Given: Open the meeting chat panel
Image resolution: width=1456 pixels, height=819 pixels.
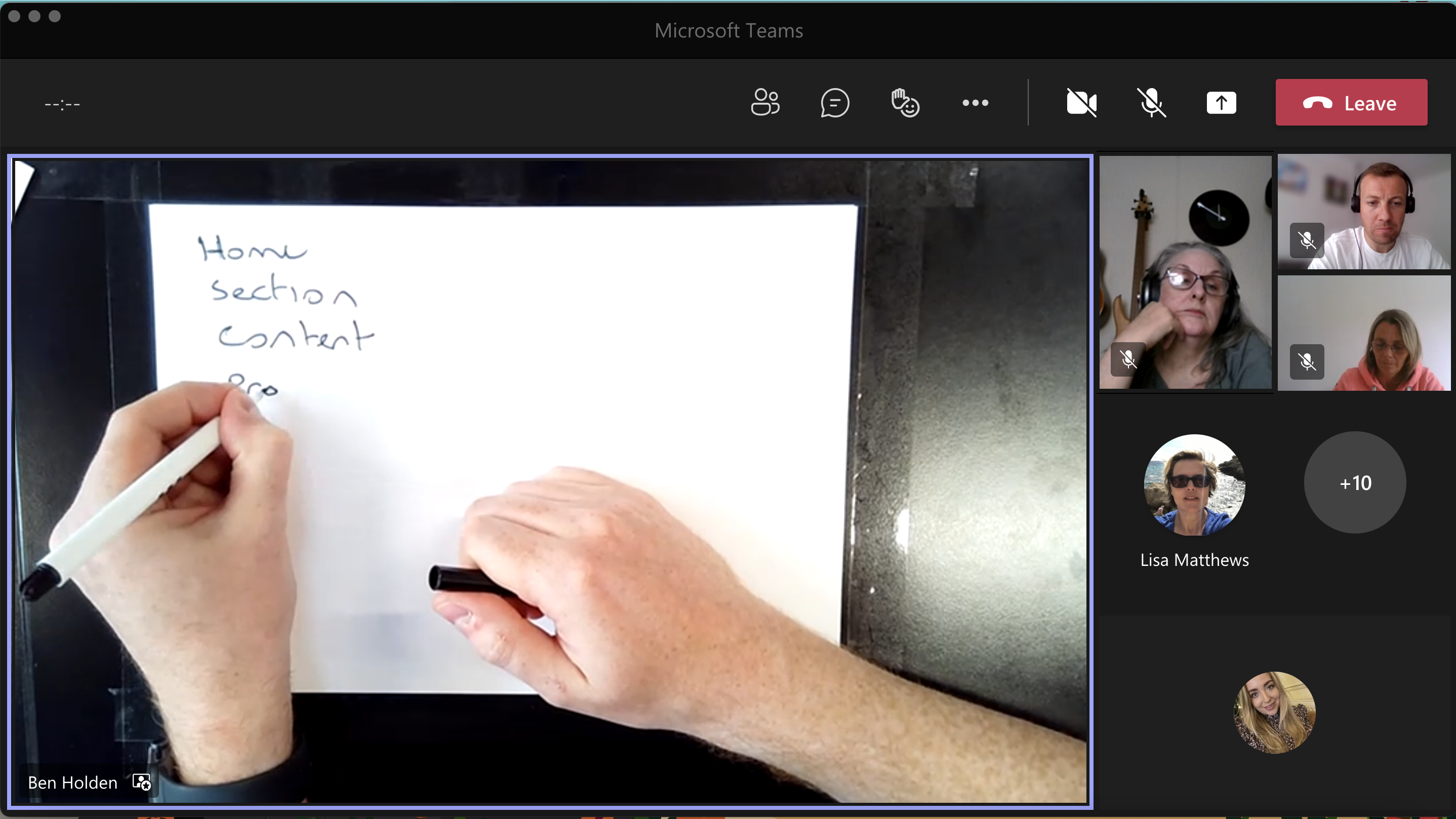Looking at the screenshot, I should coord(835,103).
